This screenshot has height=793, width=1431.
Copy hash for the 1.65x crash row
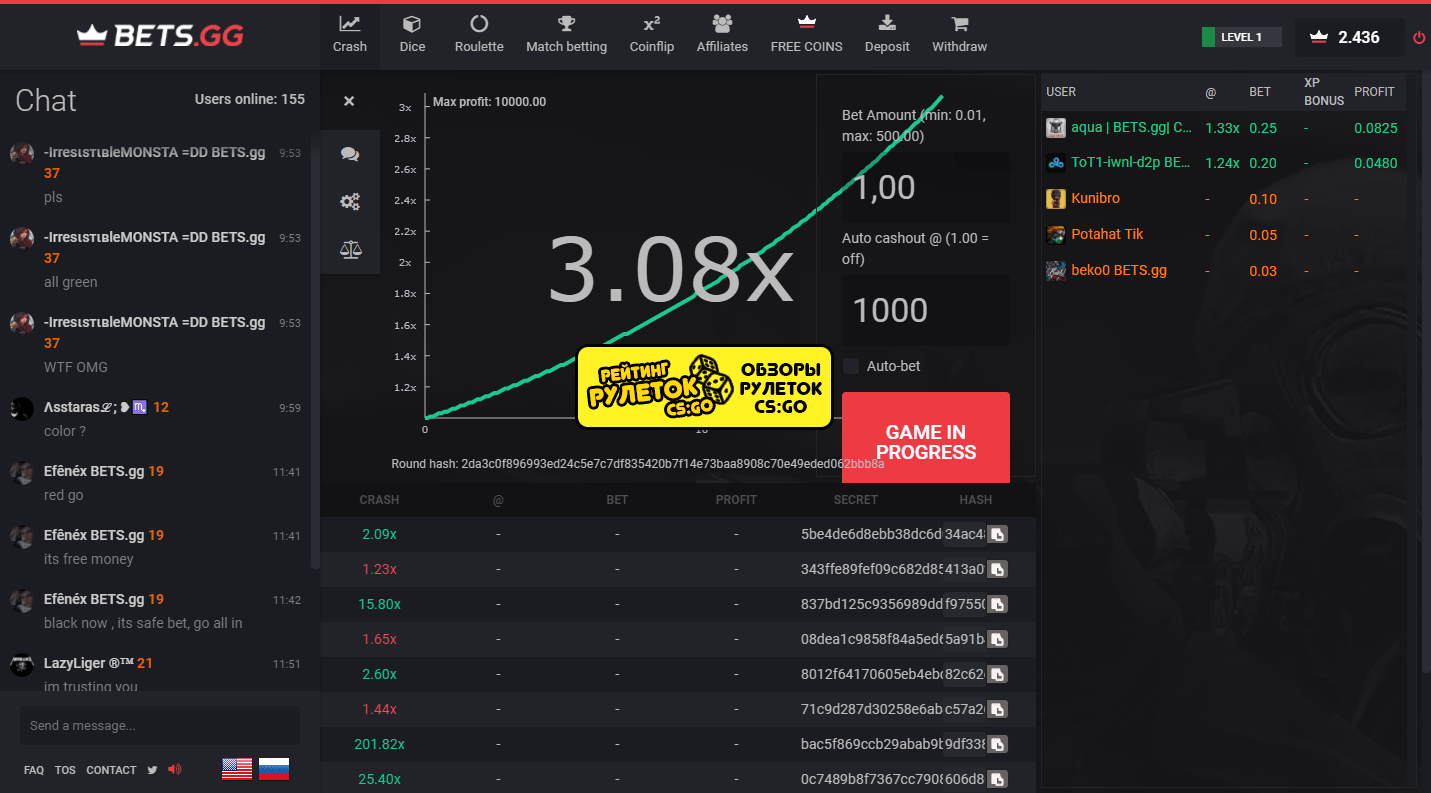click(x=997, y=639)
